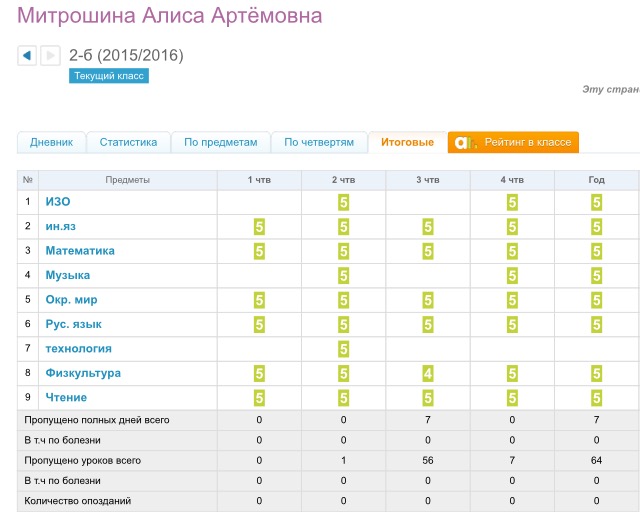Open the ин.яз subject link

coord(61,226)
